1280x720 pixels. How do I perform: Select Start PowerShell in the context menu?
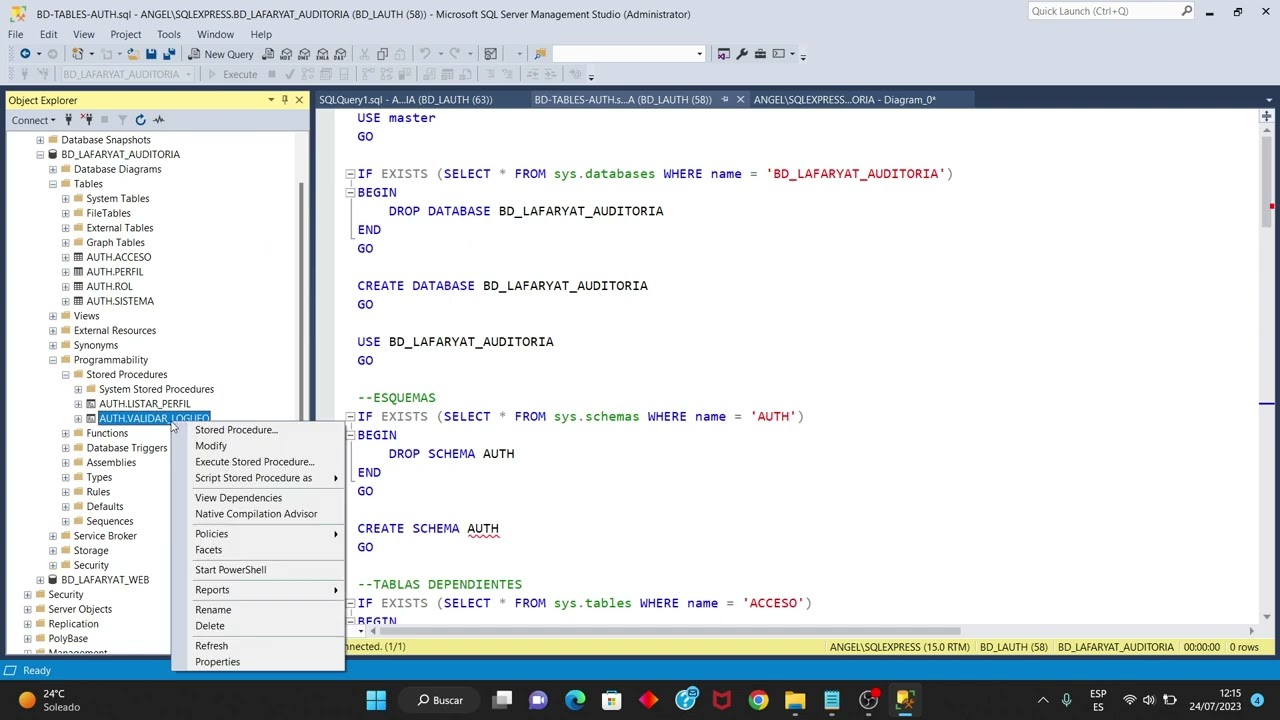click(x=230, y=570)
